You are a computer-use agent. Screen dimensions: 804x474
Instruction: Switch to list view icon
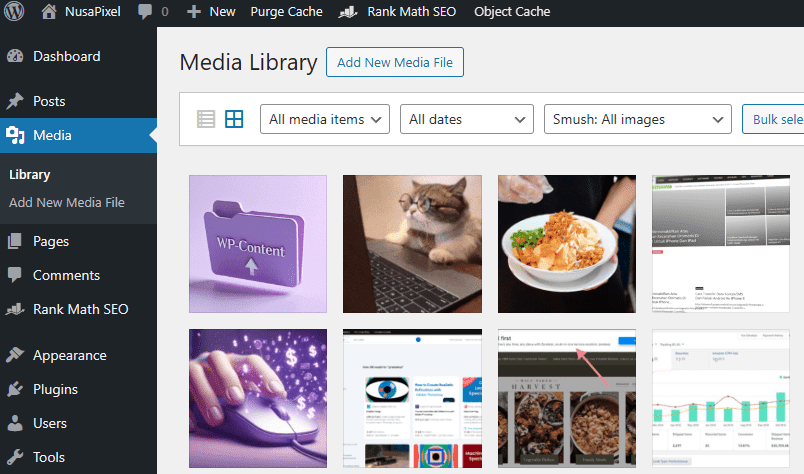pos(206,119)
